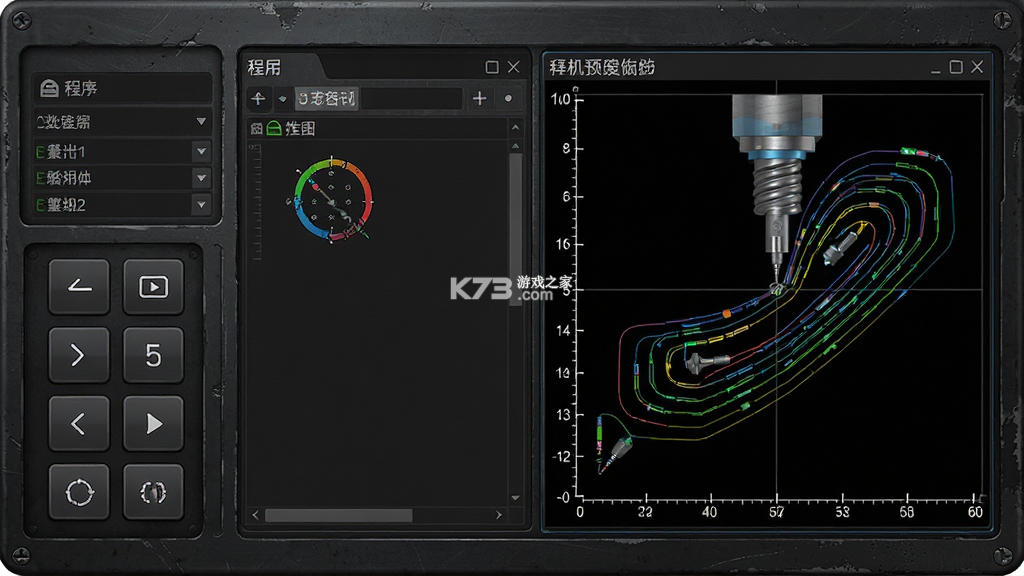
Task: Close the middle panel window
Action: (x=514, y=67)
